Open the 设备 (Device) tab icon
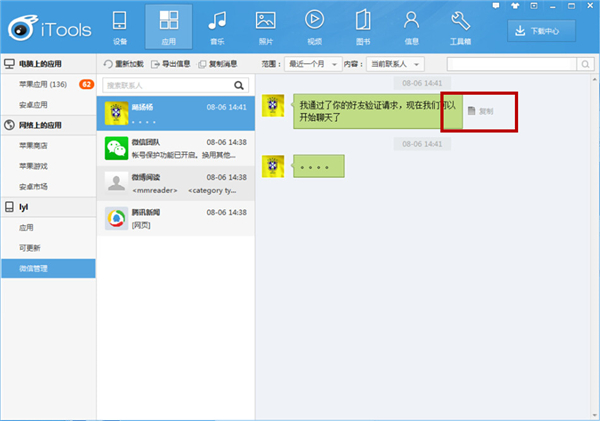The image size is (600, 421). (119, 28)
